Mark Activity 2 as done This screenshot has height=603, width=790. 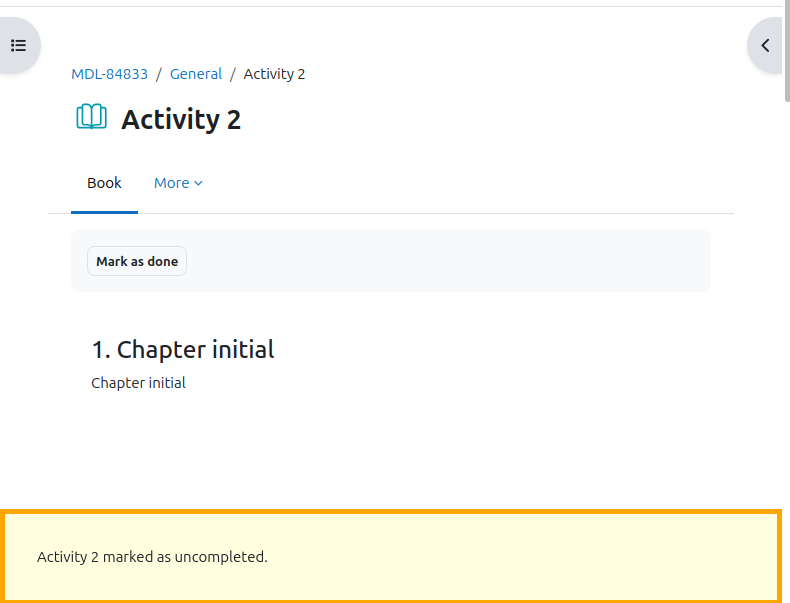pos(137,261)
